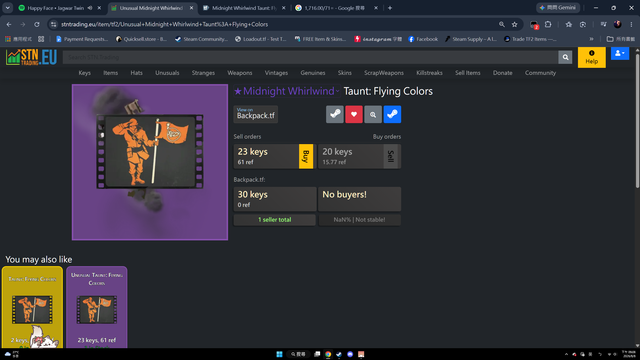The image size is (640, 360).
Task: Click the address bar URL
Action: tap(164, 24)
